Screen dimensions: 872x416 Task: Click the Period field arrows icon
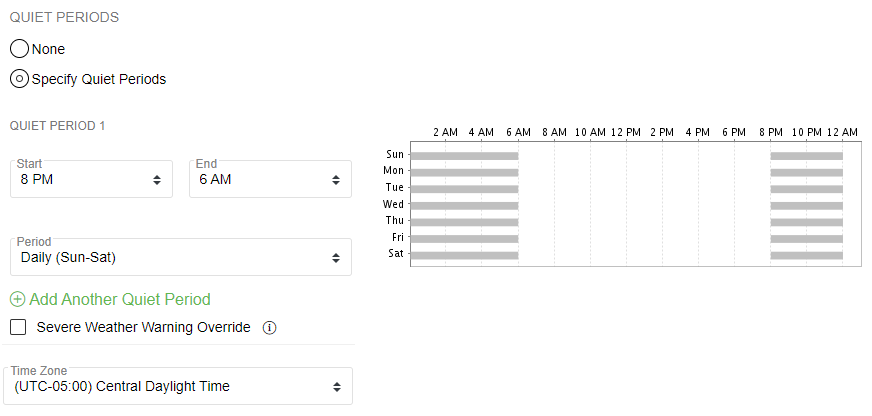click(336, 258)
